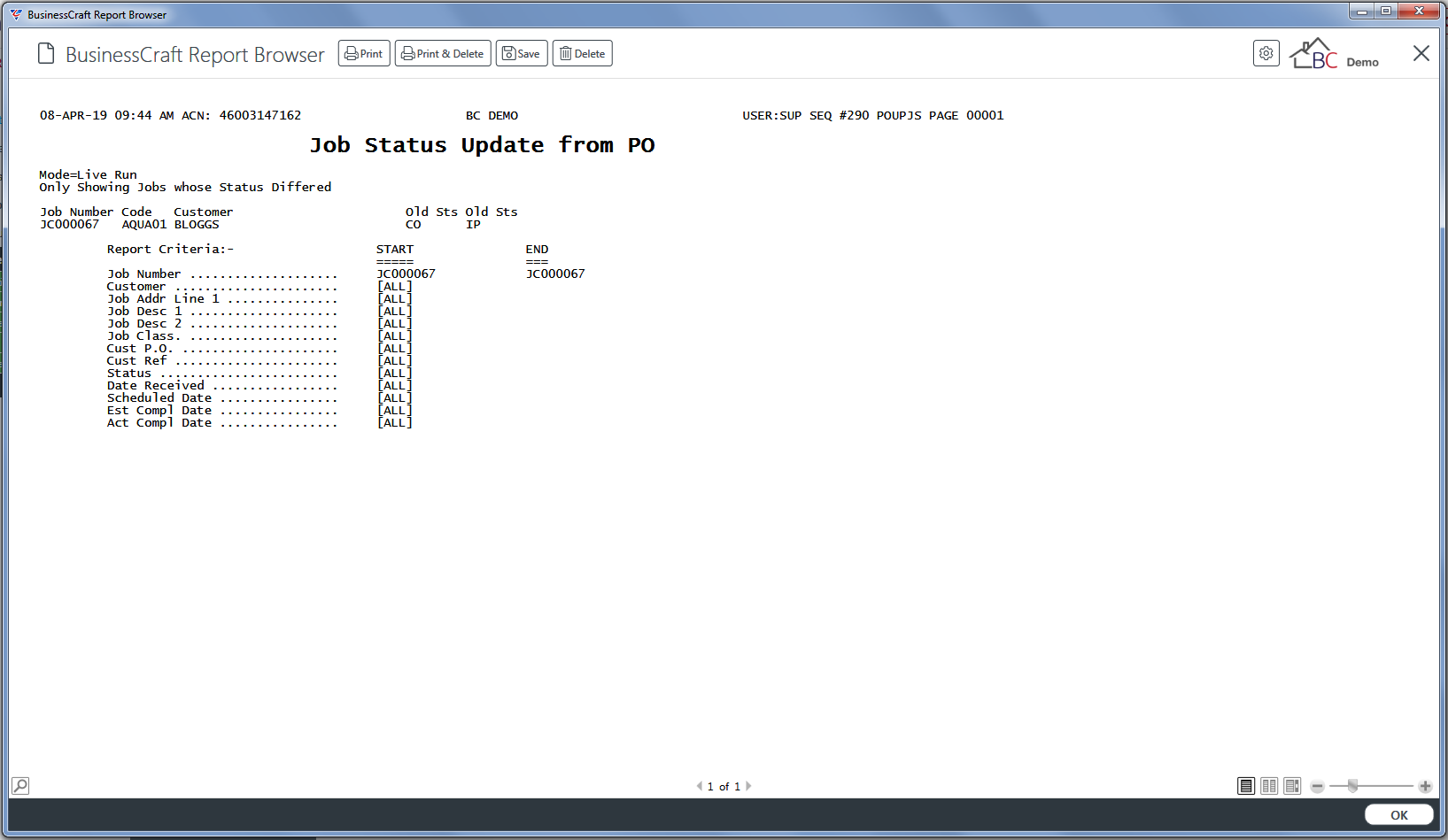Click the Print & Delete button
The image size is (1448, 840).
[x=443, y=54]
